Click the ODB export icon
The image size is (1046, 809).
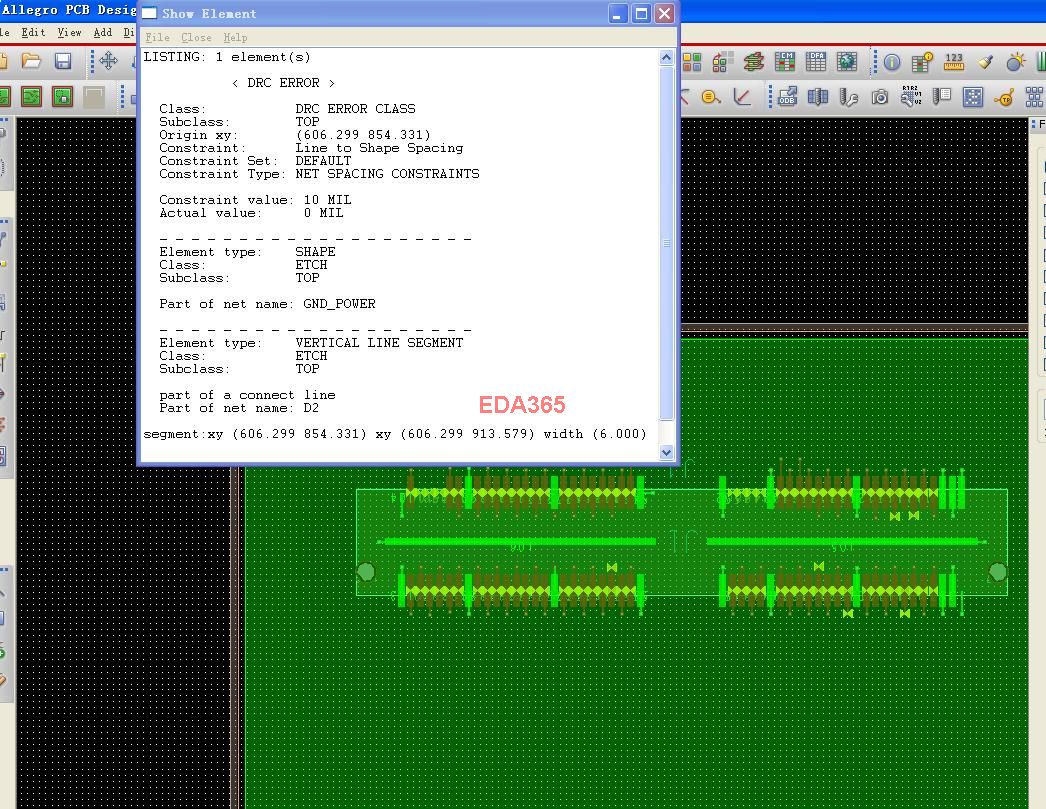(x=787, y=97)
